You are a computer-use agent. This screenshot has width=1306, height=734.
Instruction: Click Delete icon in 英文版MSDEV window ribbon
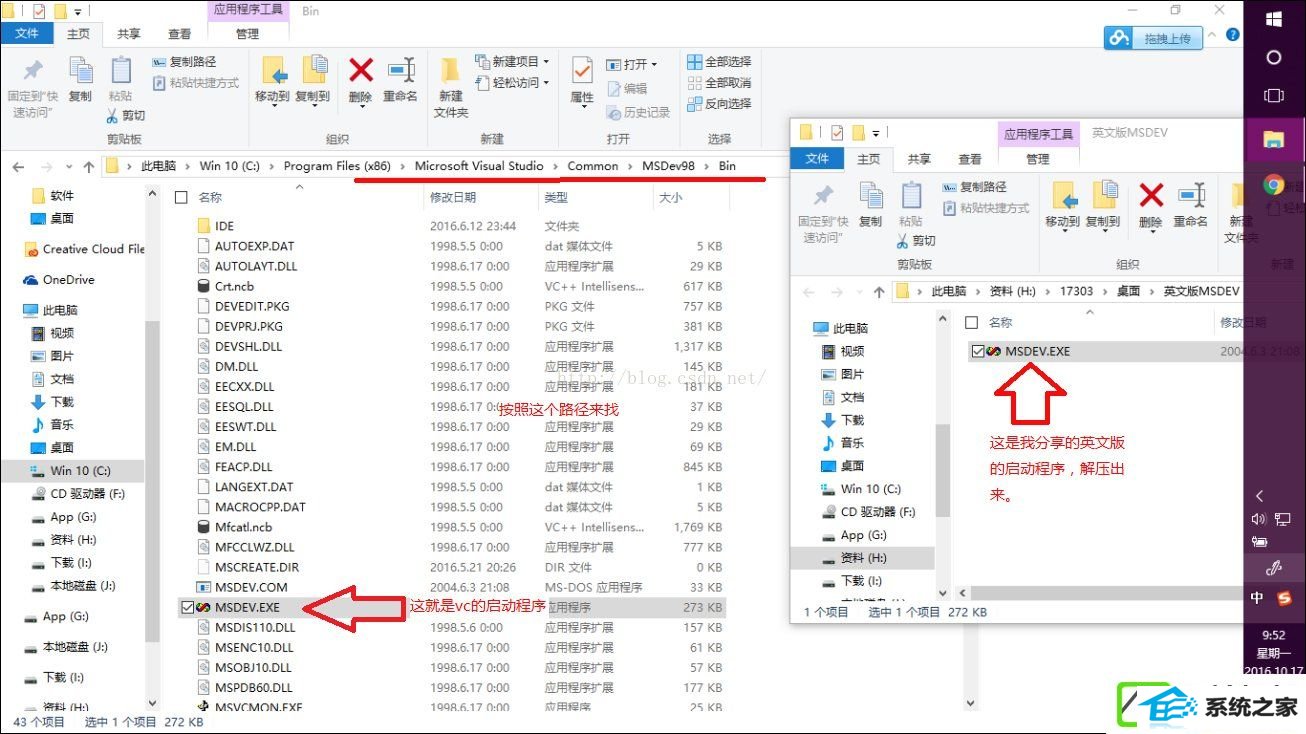click(x=1151, y=195)
